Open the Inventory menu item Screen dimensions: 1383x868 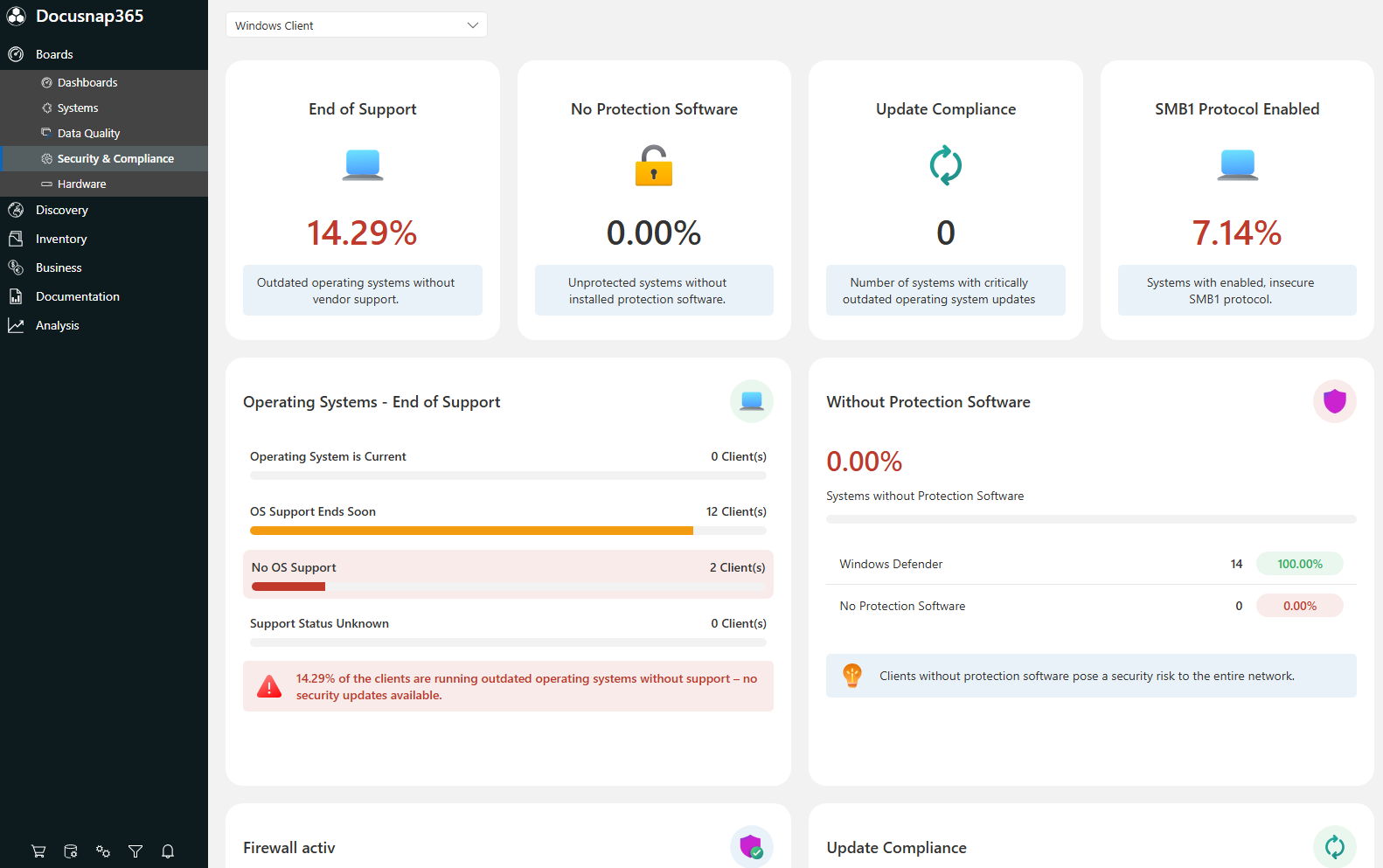click(61, 239)
